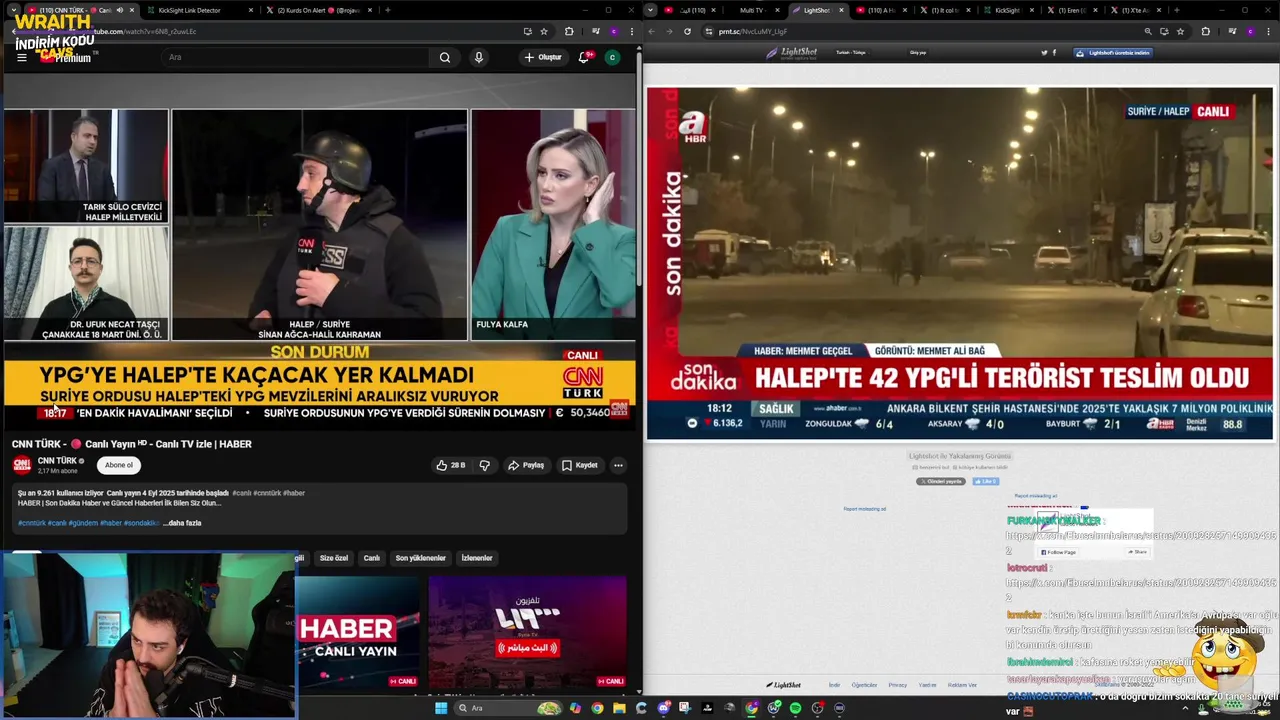
Task: Open YouTube account avatar menu
Action: pyautogui.click(x=612, y=57)
